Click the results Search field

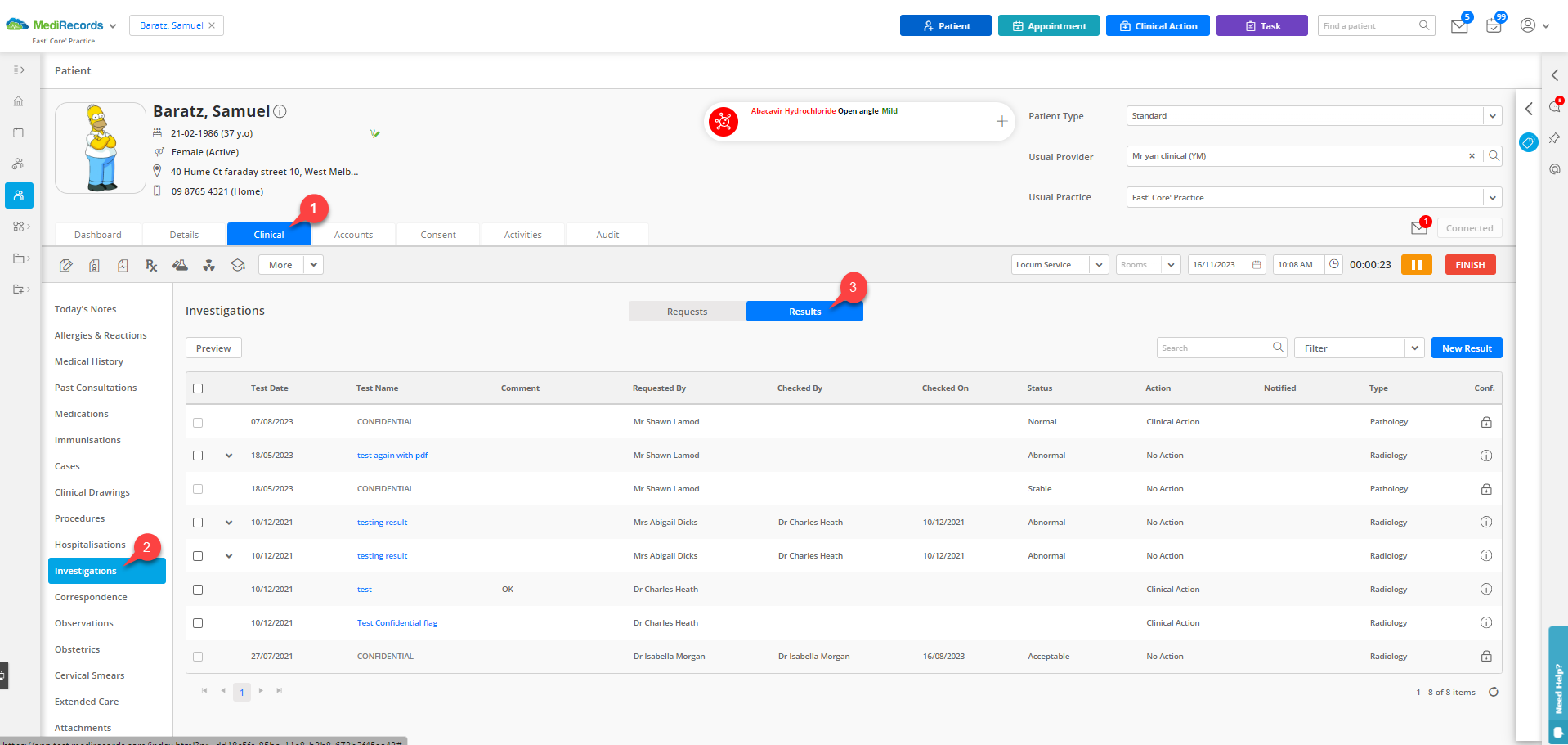1221,348
